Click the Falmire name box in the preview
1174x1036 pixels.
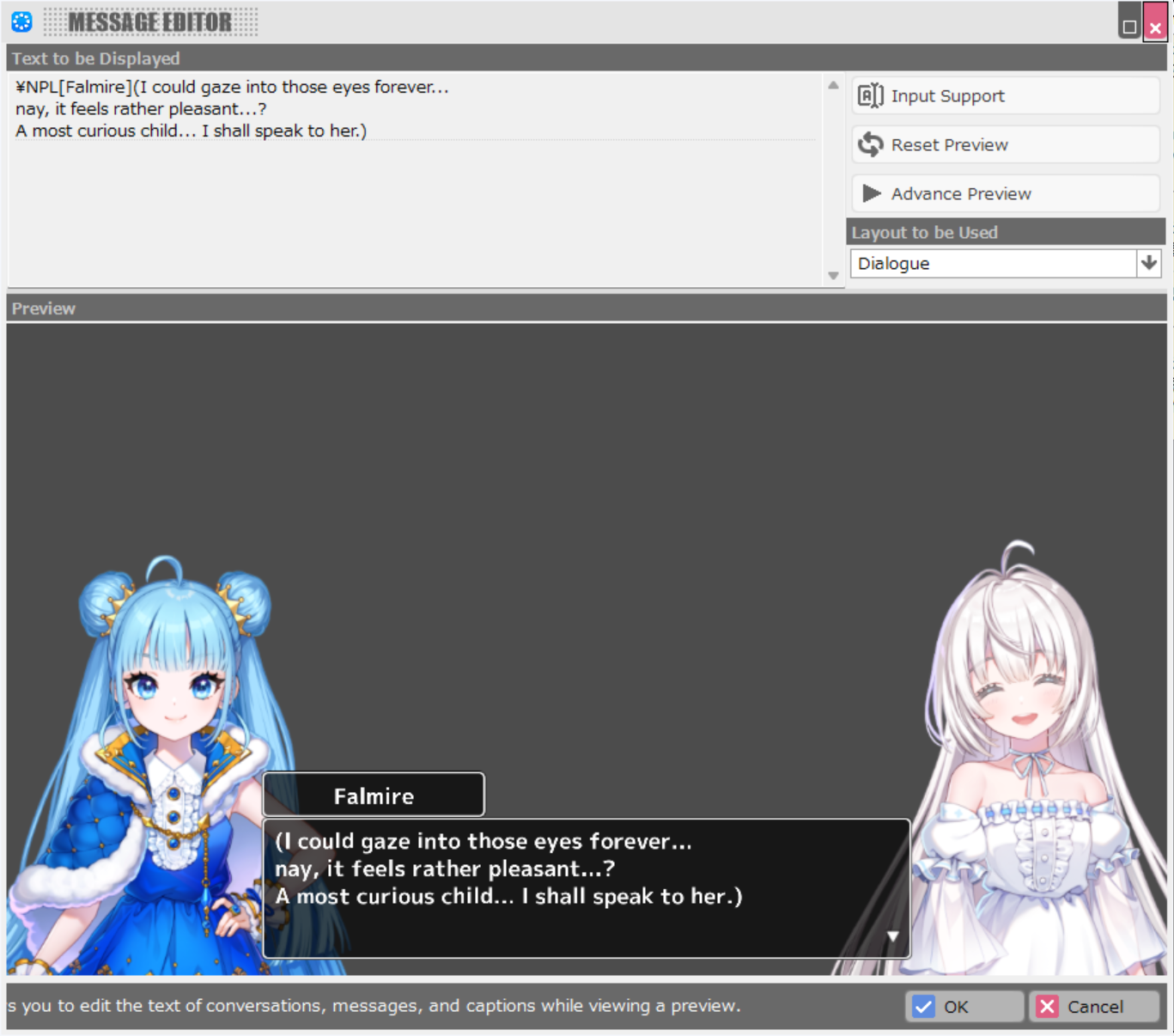[x=374, y=795]
